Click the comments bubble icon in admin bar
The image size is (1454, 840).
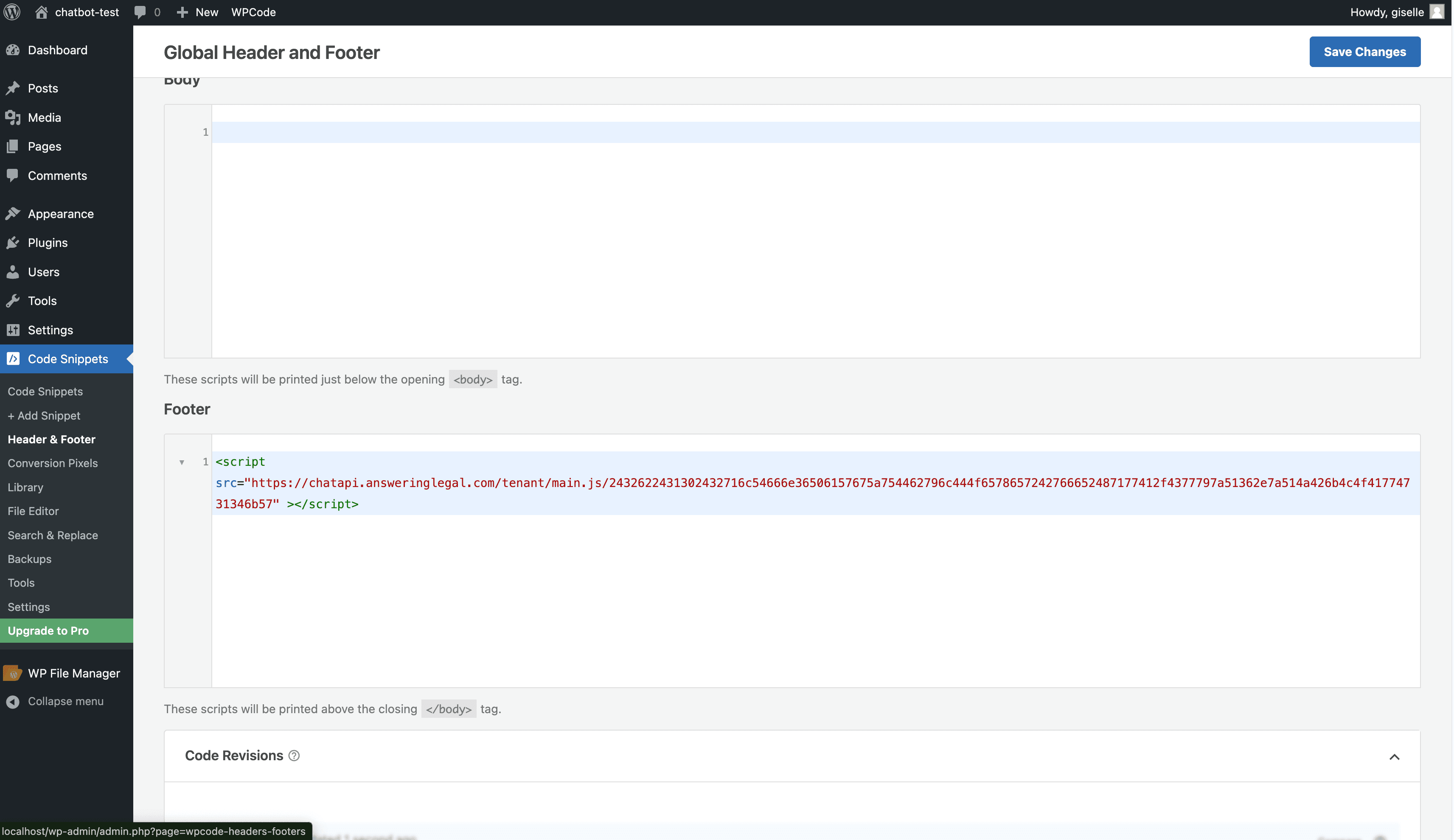140,12
